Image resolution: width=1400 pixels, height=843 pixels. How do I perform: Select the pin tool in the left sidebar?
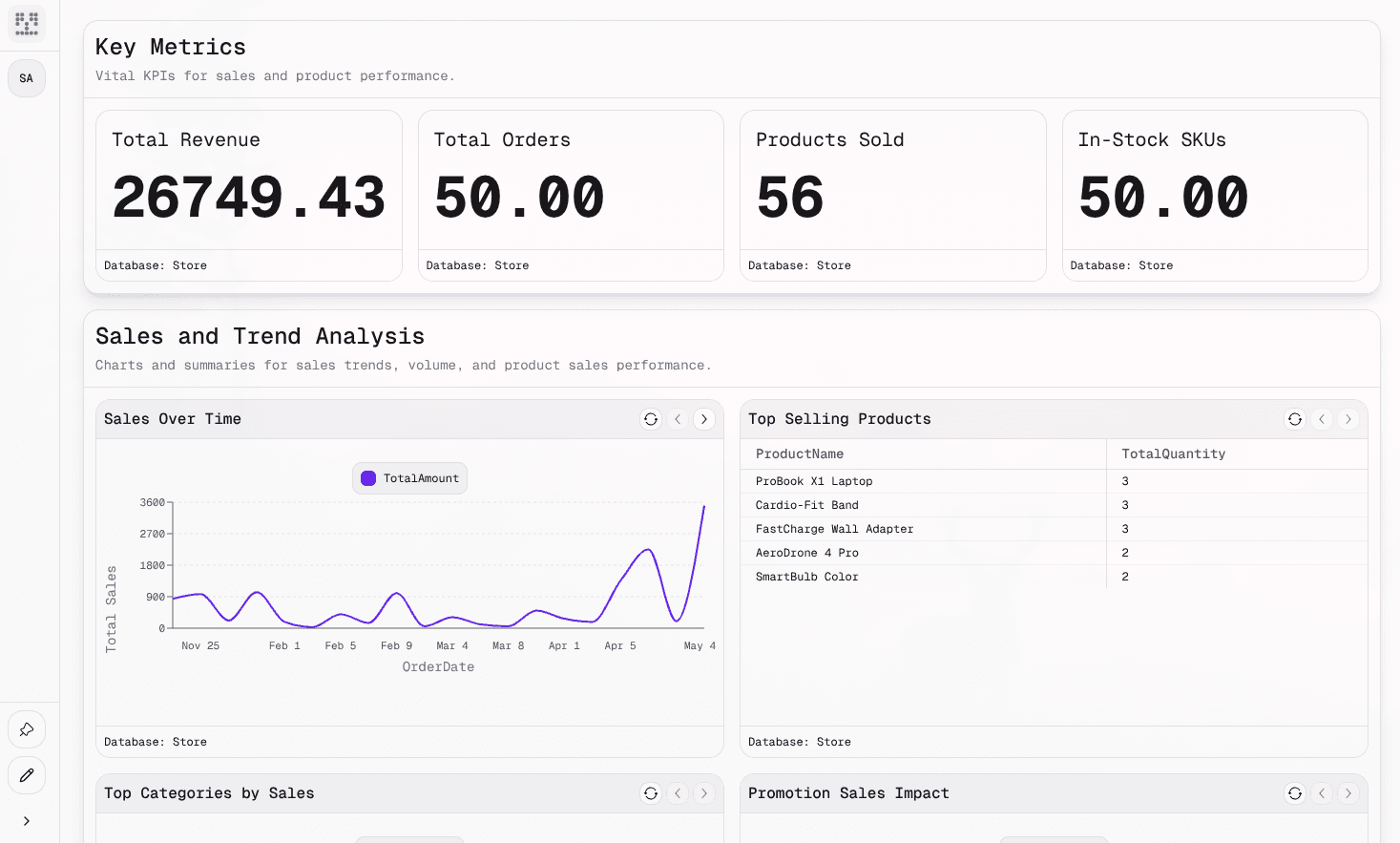click(26, 728)
